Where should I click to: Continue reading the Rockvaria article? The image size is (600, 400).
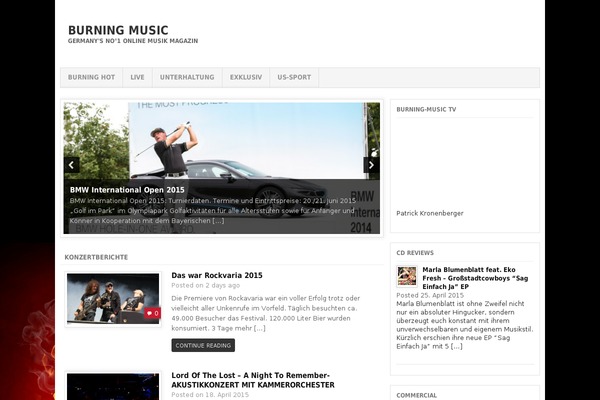(x=203, y=345)
